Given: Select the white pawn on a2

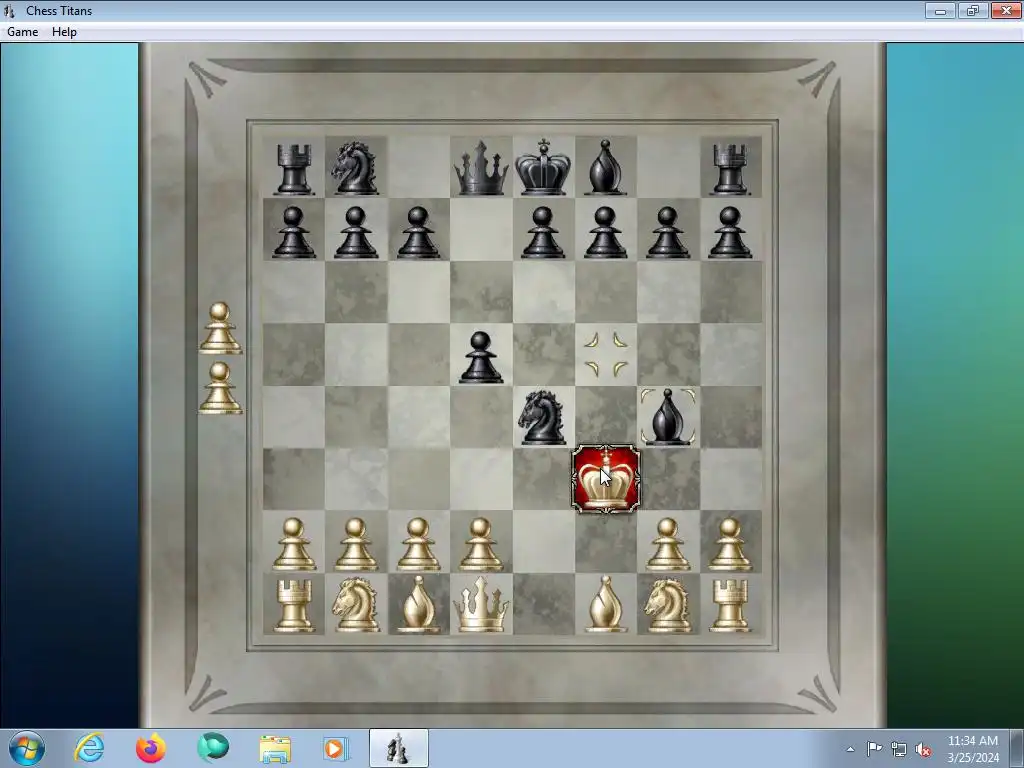Looking at the screenshot, I should (x=293, y=544).
